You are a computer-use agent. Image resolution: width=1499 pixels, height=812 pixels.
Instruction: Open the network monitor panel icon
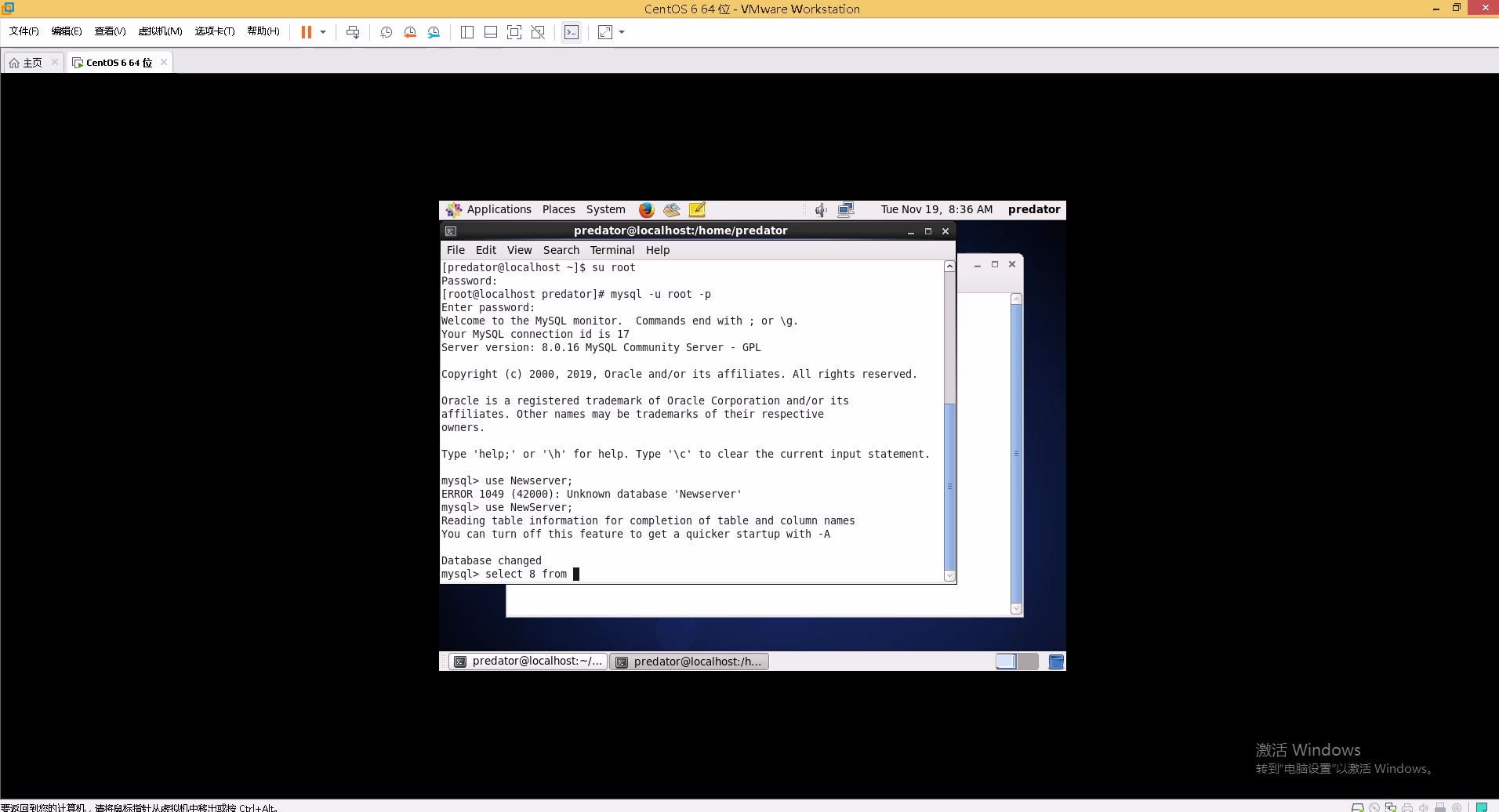click(847, 209)
